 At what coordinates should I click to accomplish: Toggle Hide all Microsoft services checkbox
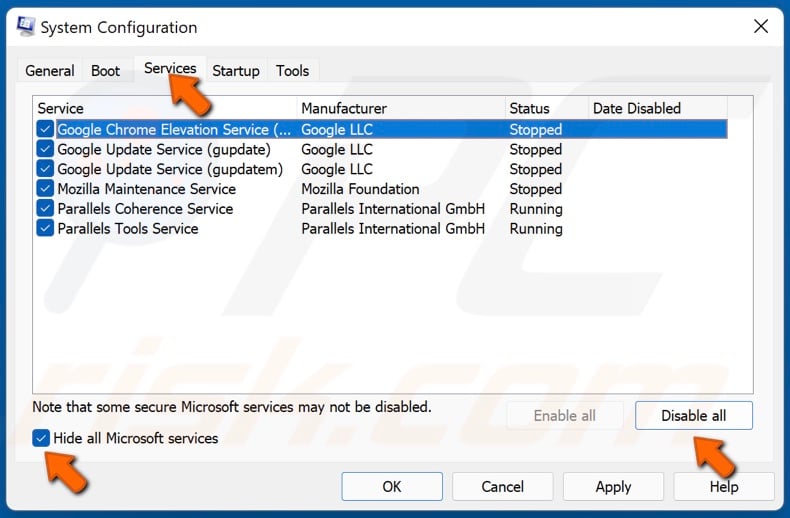(x=41, y=438)
